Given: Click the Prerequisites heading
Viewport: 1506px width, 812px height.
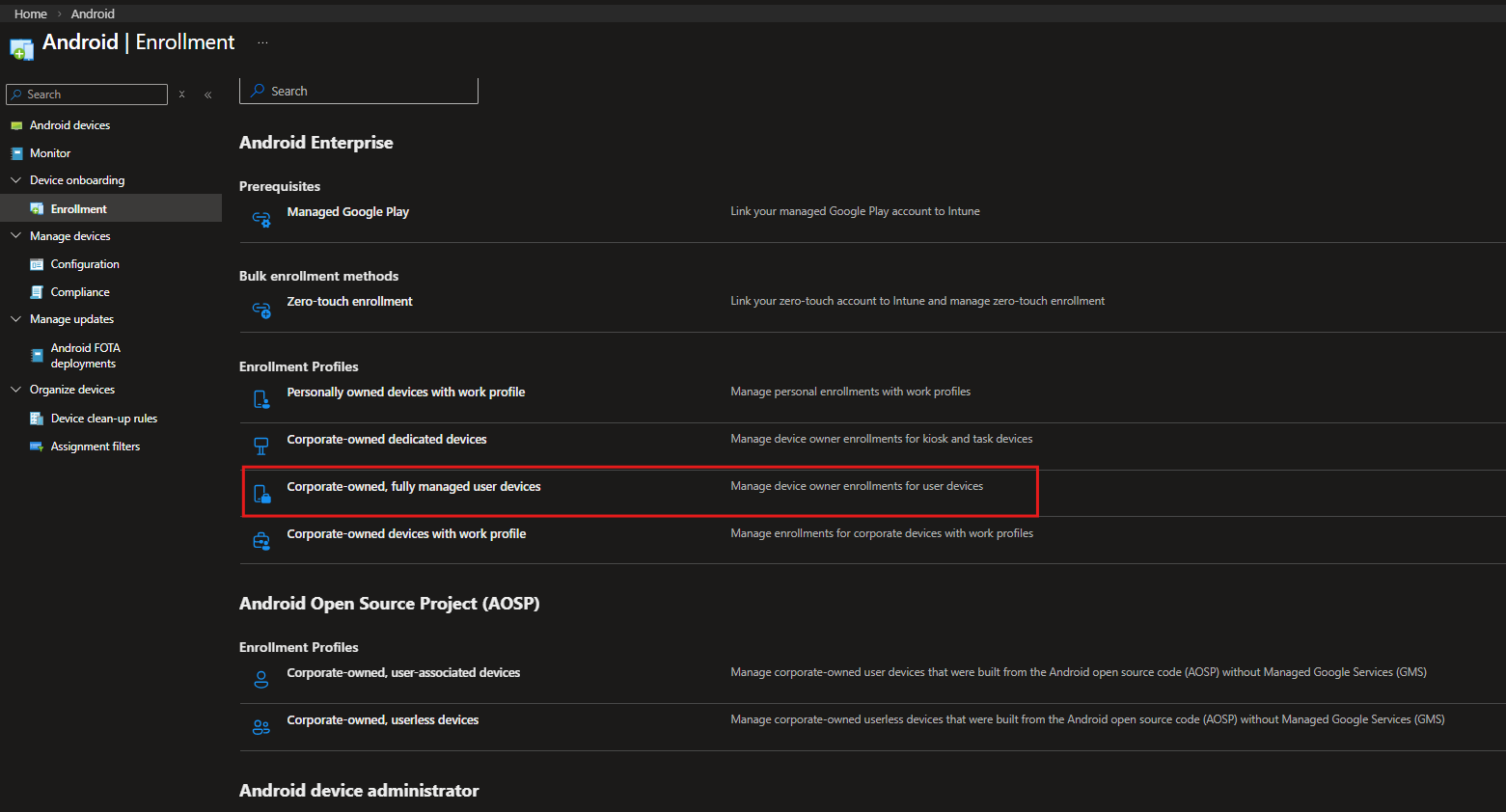Looking at the screenshot, I should point(280,186).
